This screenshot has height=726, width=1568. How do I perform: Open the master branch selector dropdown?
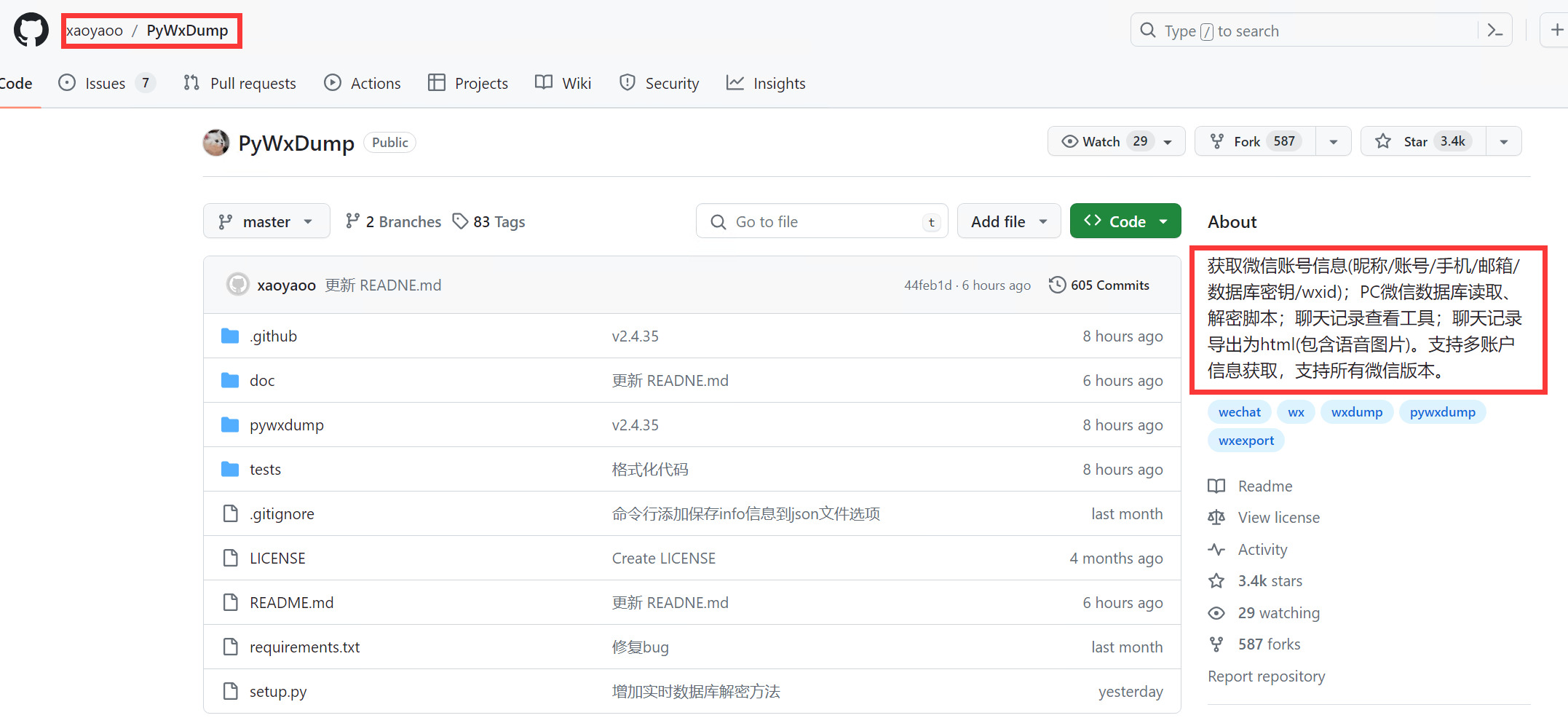point(266,221)
